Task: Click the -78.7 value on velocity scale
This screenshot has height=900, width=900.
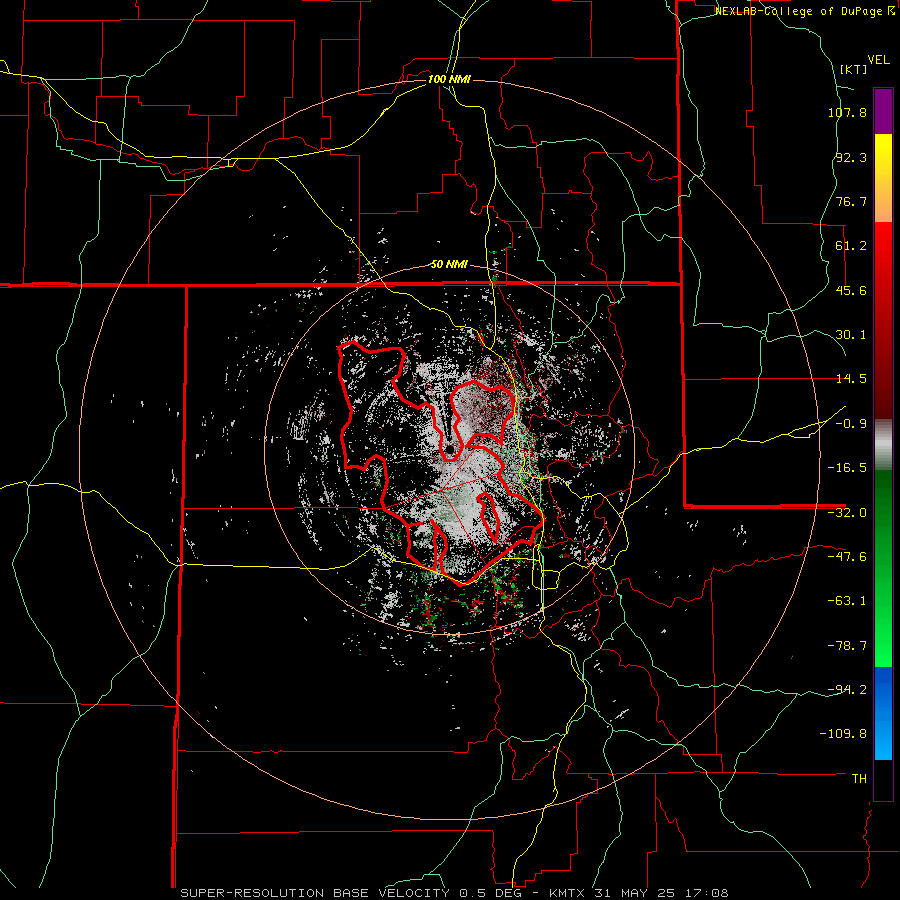Action: 847,646
